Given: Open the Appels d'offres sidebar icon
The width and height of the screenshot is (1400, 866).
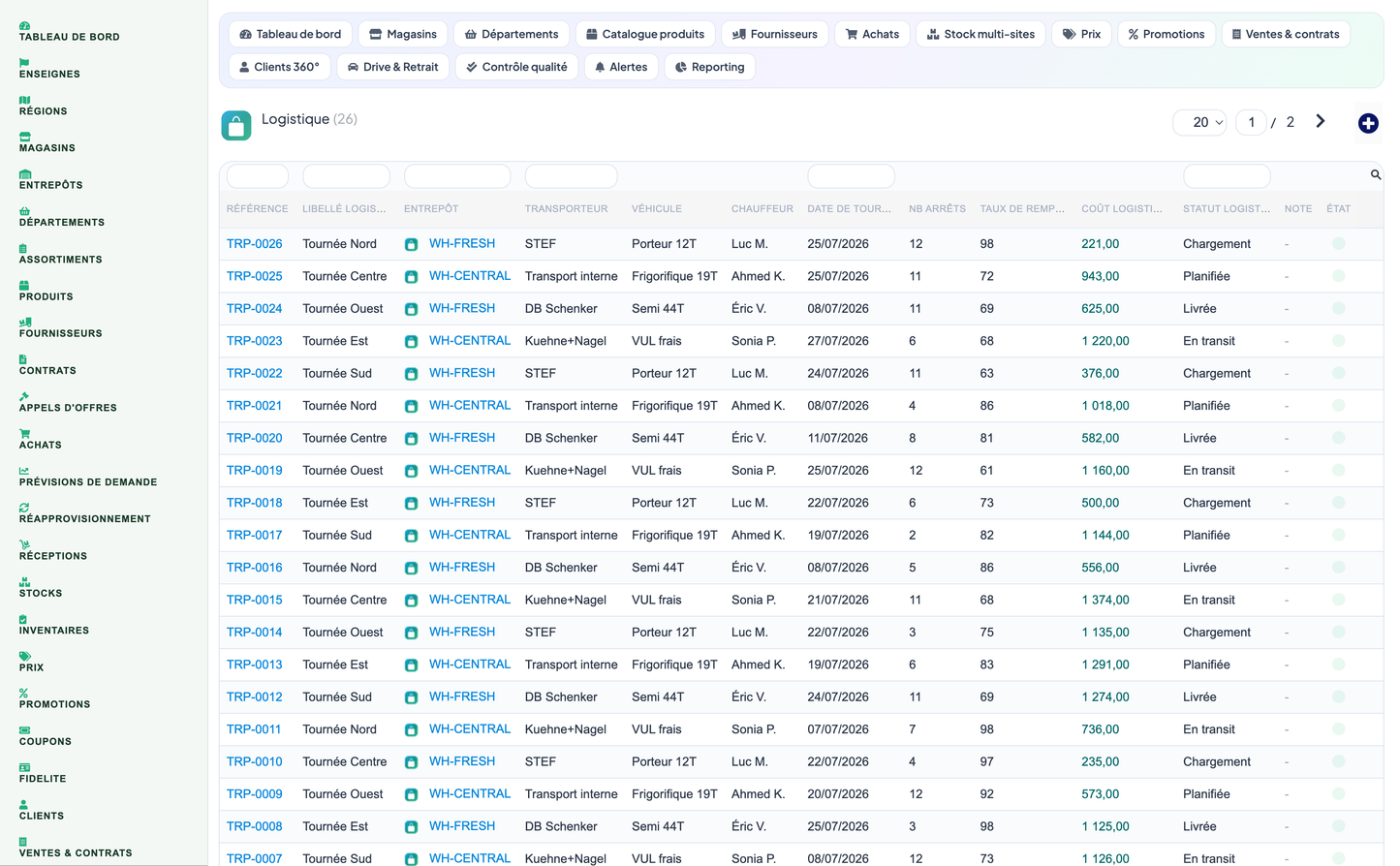Looking at the screenshot, I should (24, 396).
